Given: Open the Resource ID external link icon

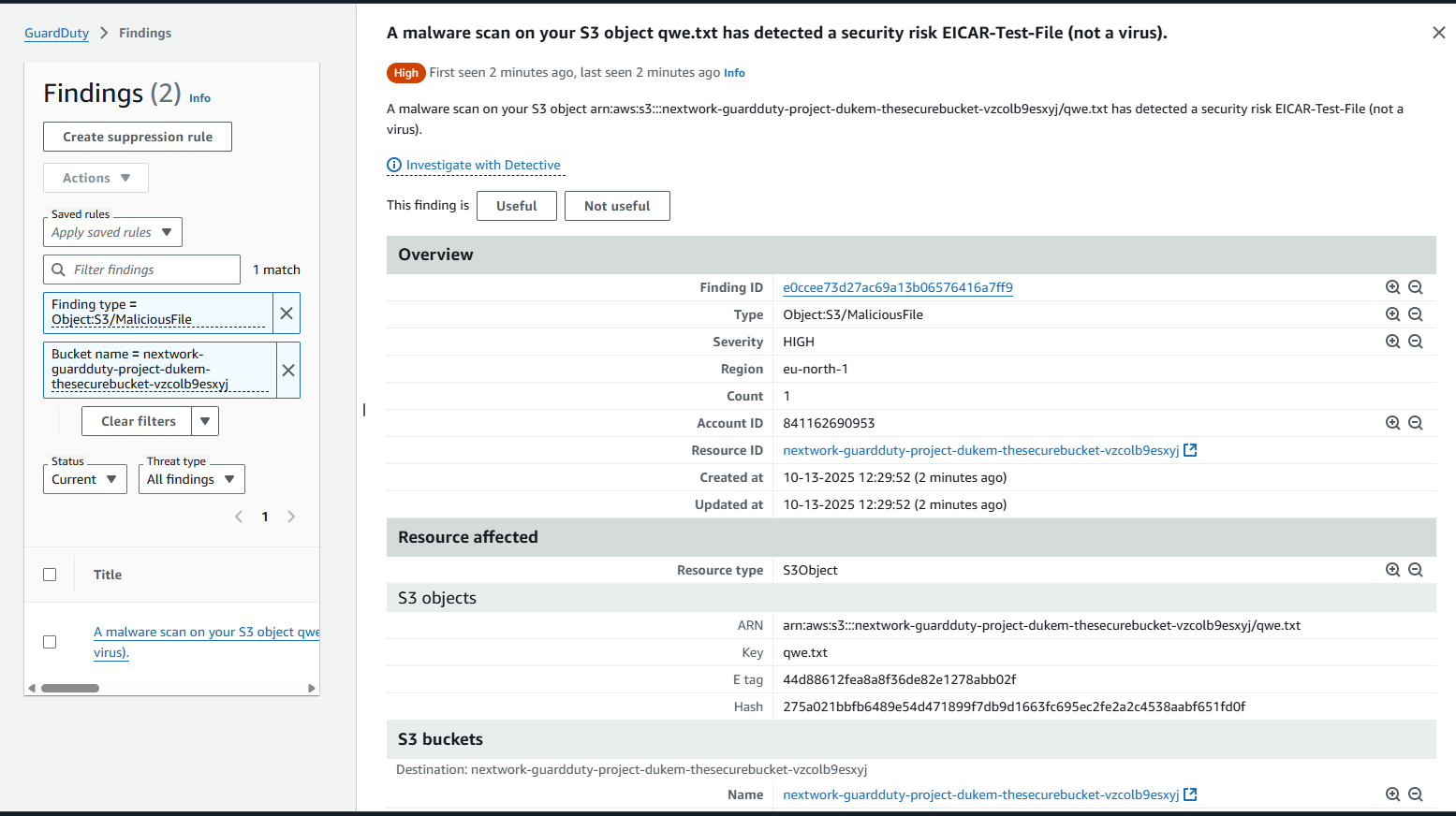Looking at the screenshot, I should (x=1190, y=449).
